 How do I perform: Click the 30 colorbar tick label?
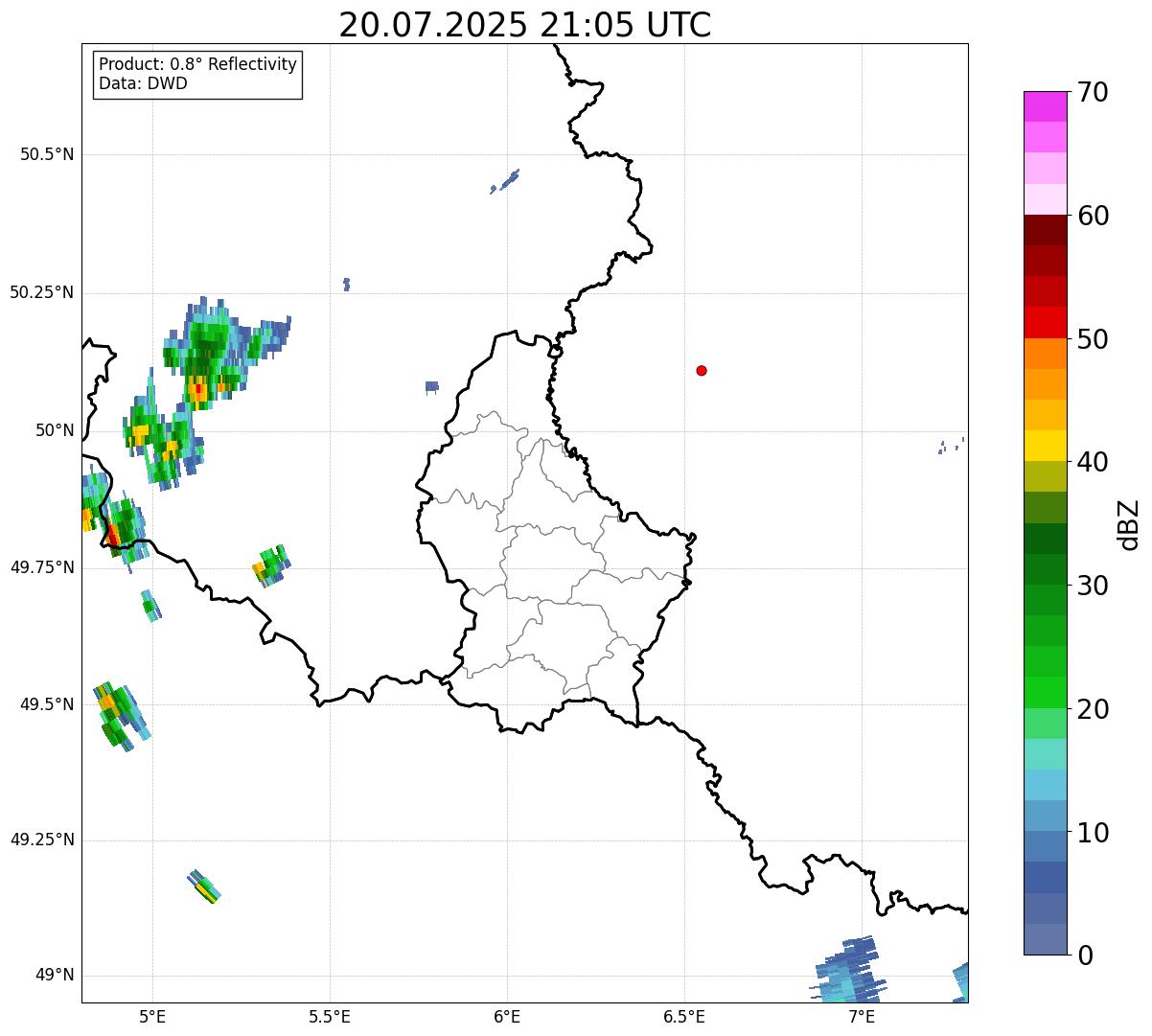1094,586
